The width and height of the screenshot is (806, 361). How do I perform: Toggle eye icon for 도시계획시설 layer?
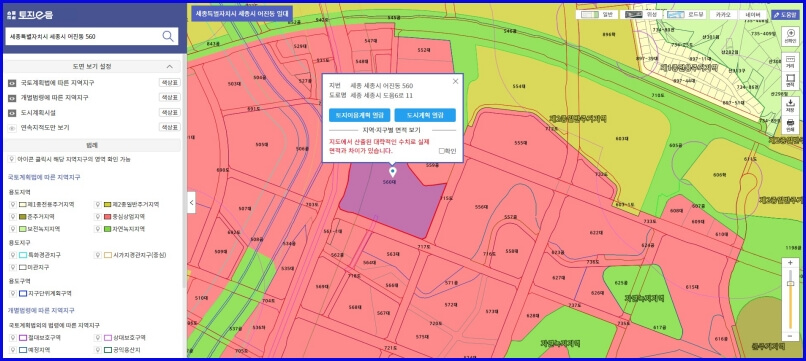[12, 113]
